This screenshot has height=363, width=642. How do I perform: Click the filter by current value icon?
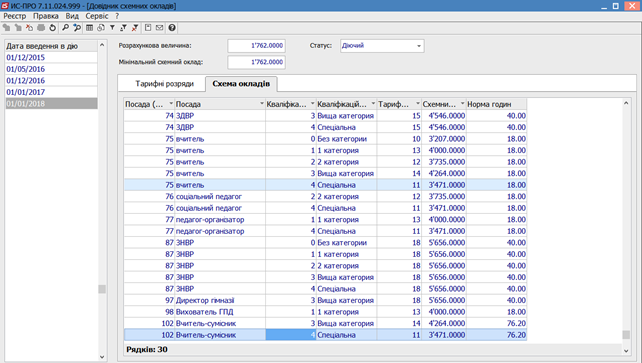pos(124,28)
